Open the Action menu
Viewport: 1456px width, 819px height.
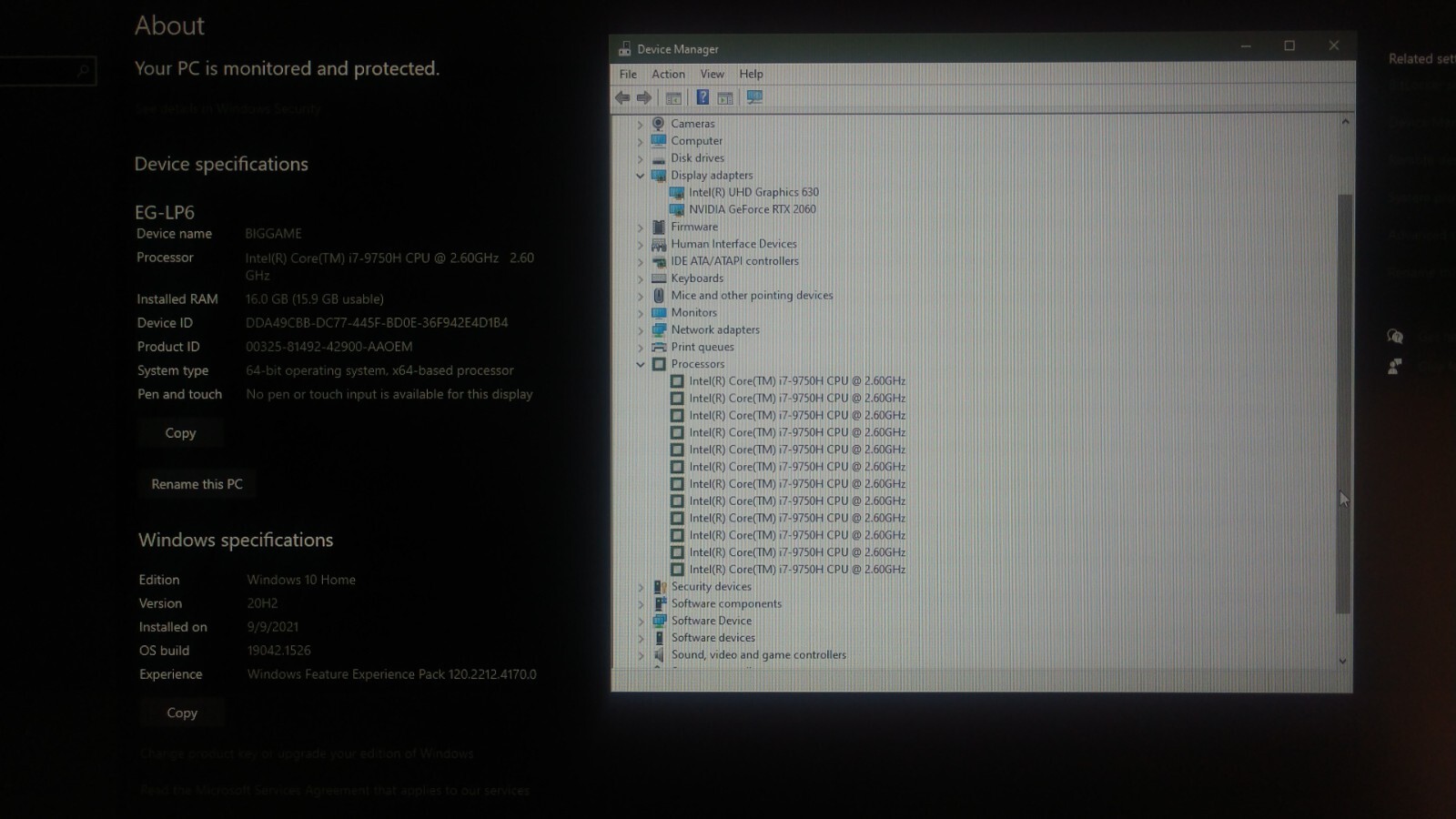click(x=668, y=75)
